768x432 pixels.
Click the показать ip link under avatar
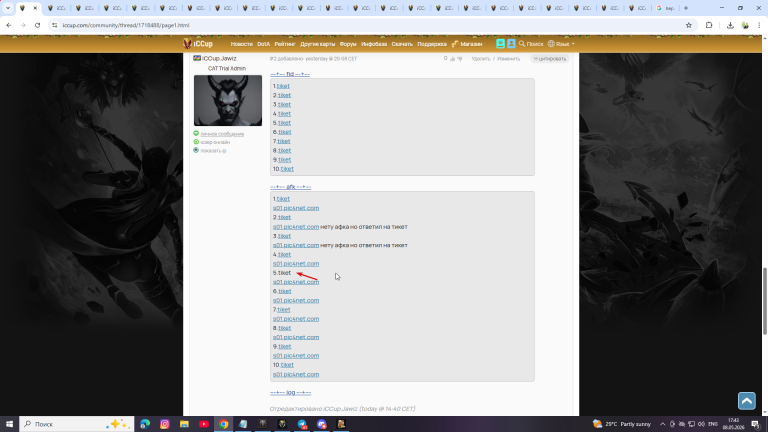[213, 150]
